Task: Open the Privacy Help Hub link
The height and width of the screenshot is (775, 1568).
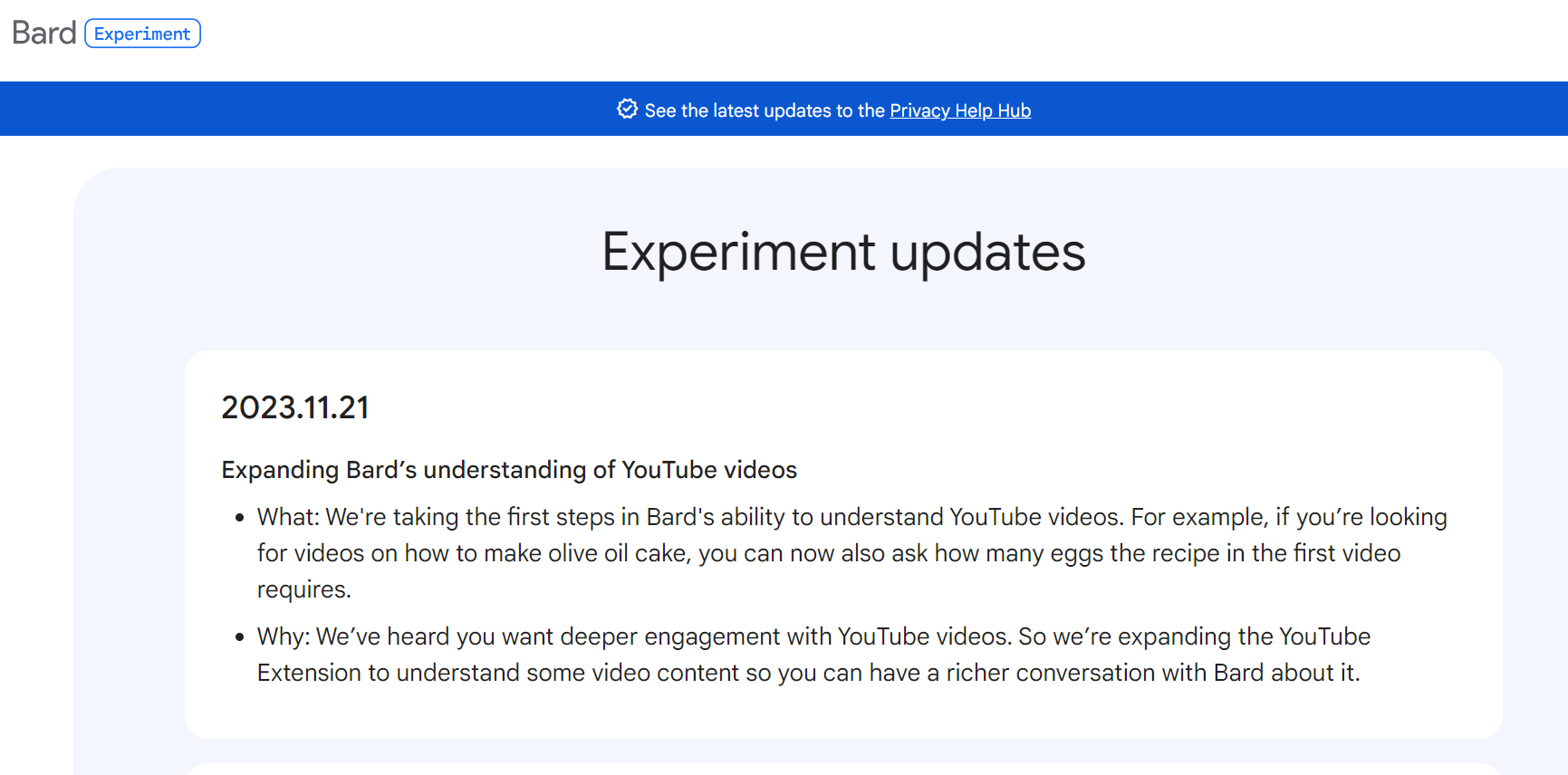Action: click(x=960, y=110)
